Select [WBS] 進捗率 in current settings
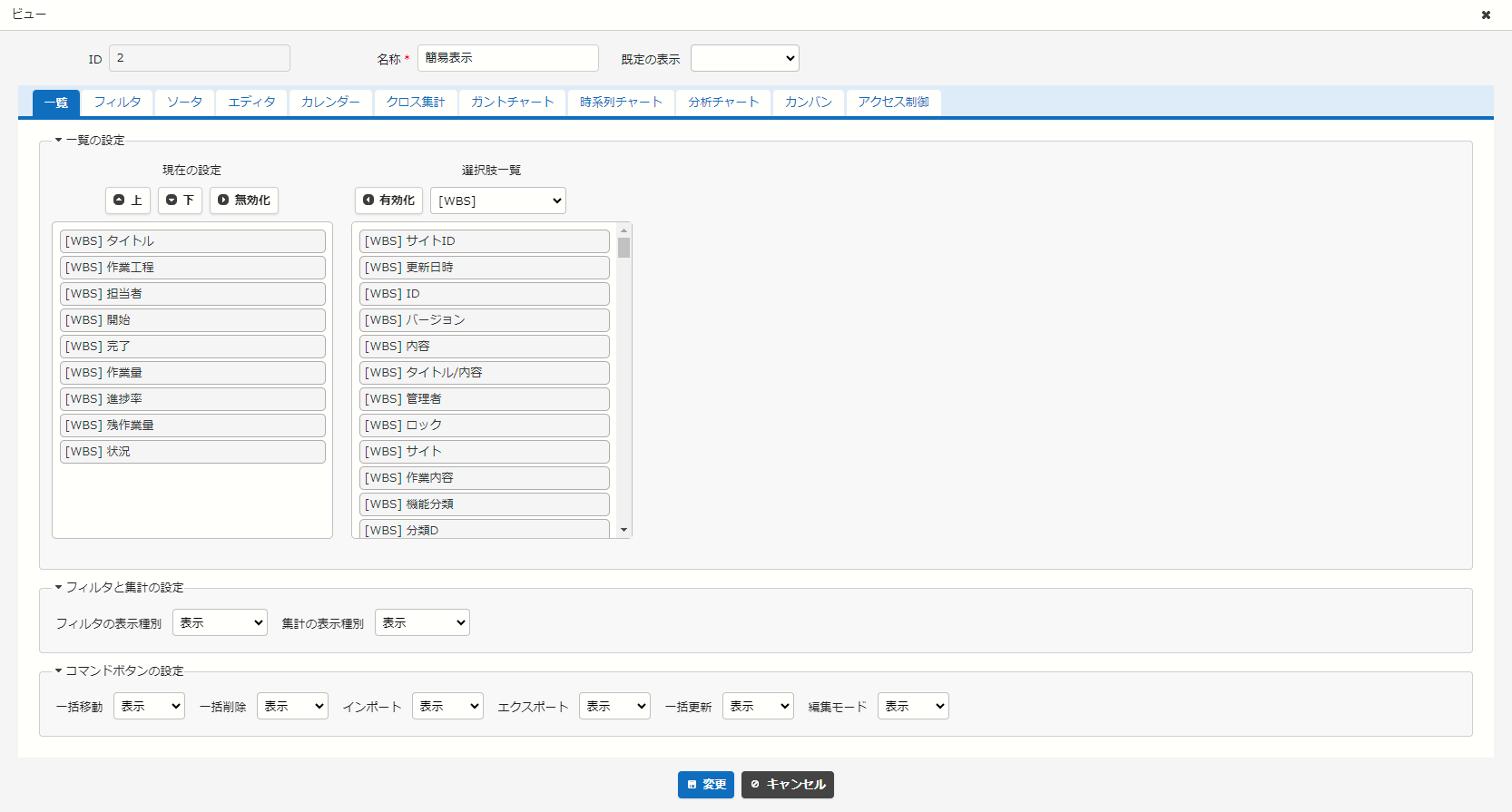The height and width of the screenshot is (812, 1512). tap(192, 399)
